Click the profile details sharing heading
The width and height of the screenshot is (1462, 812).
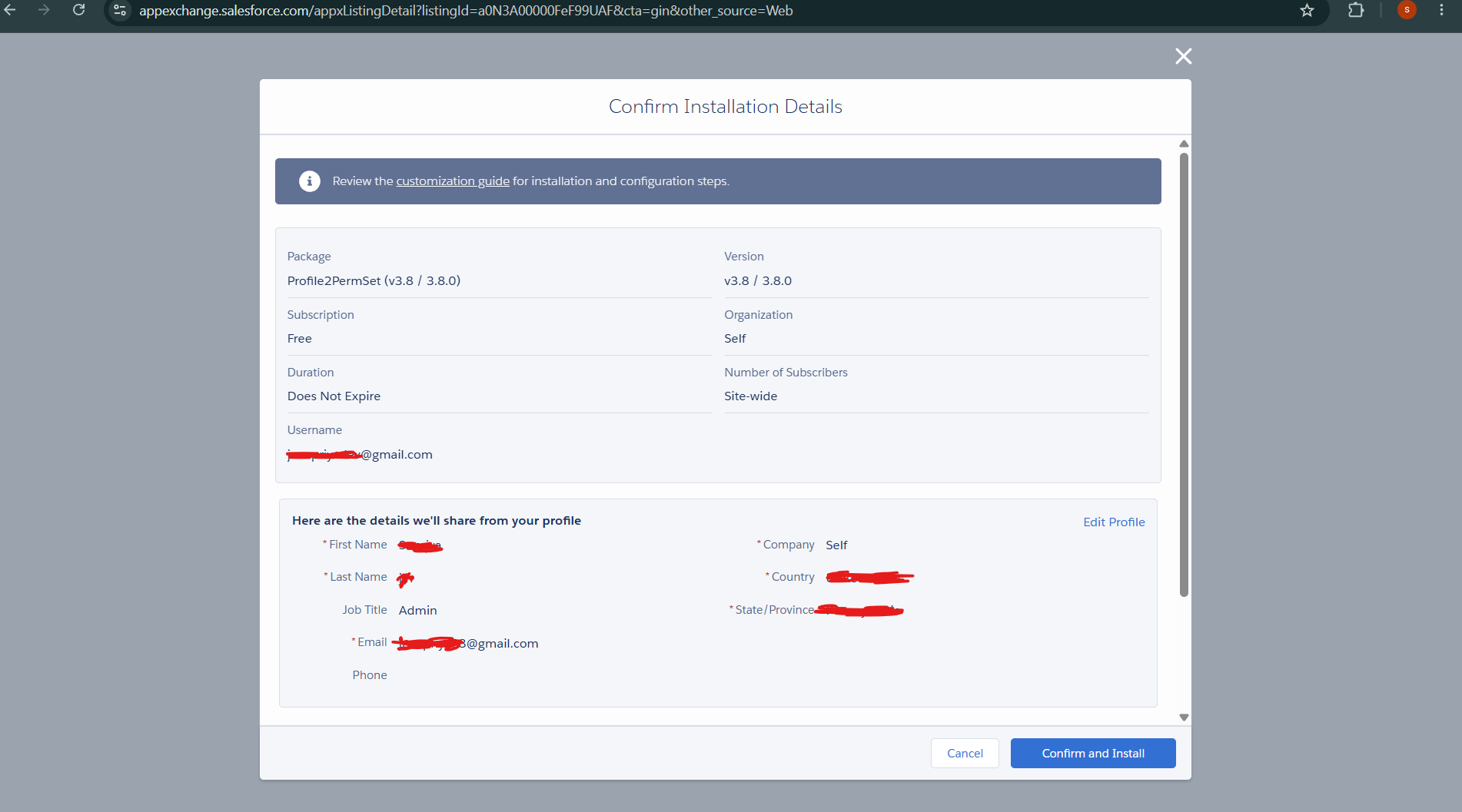coord(437,521)
